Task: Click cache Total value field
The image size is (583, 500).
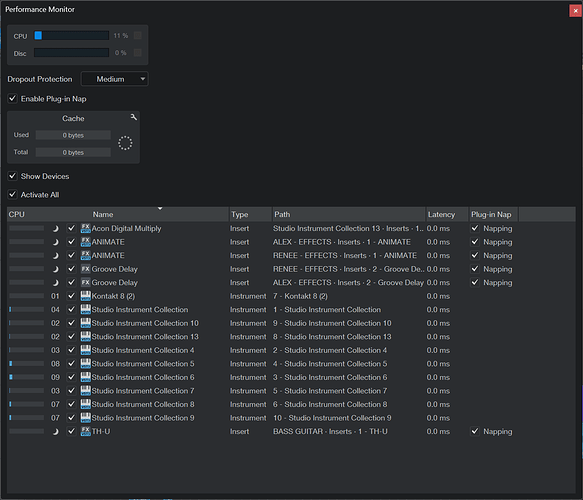Action: click(x=73, y=152)
